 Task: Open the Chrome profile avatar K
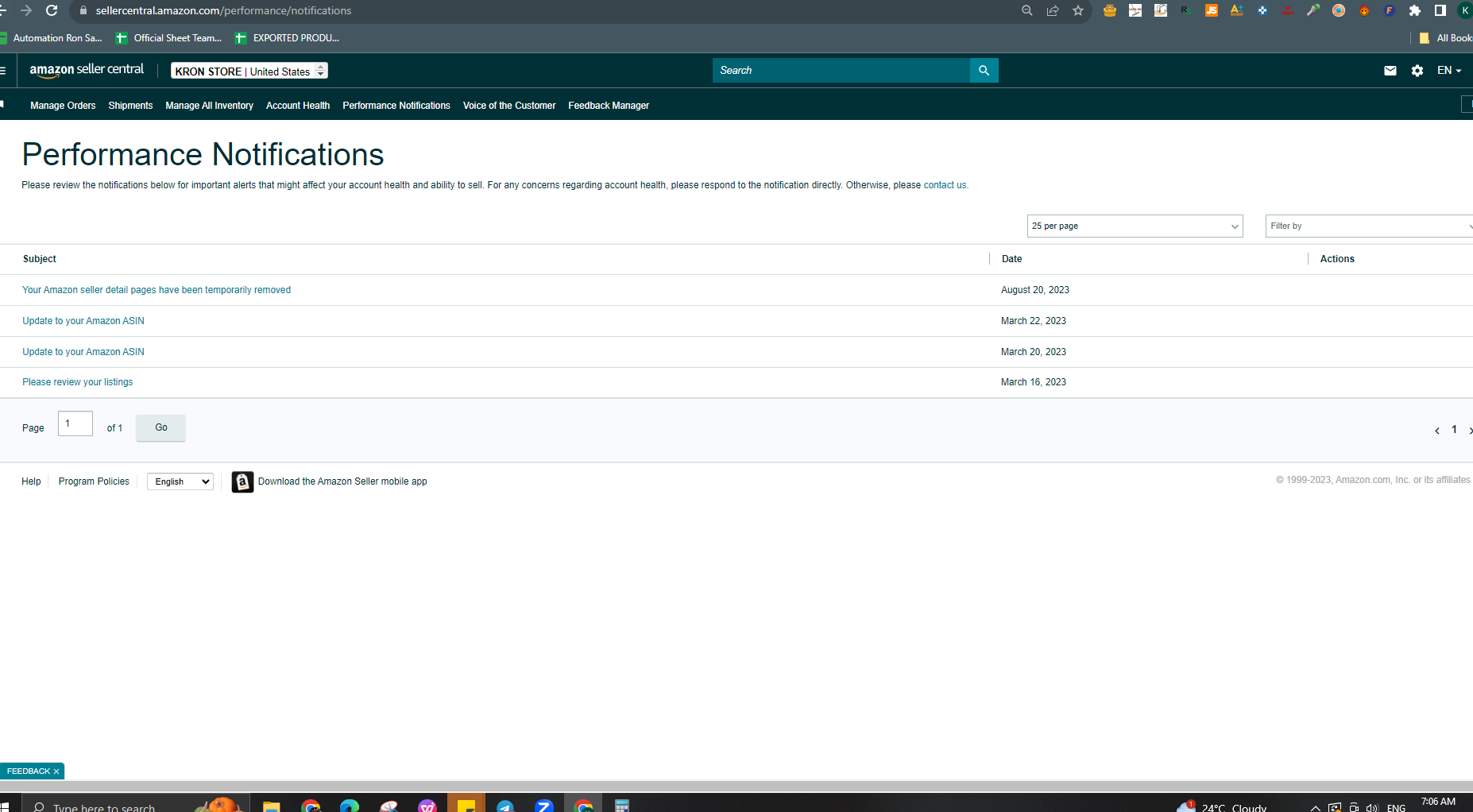point(1465,10)
